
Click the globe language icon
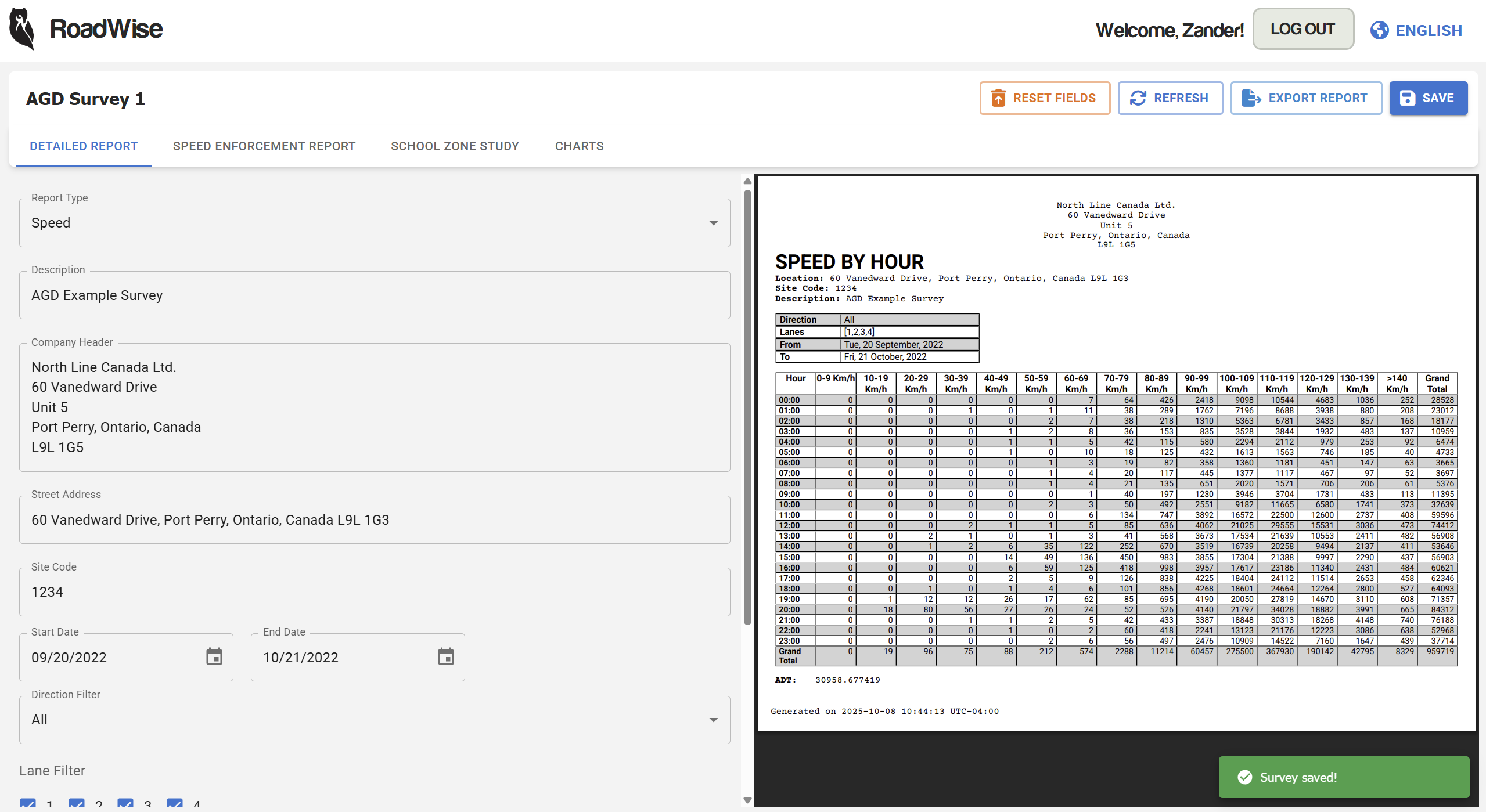tap(1379, 30)
